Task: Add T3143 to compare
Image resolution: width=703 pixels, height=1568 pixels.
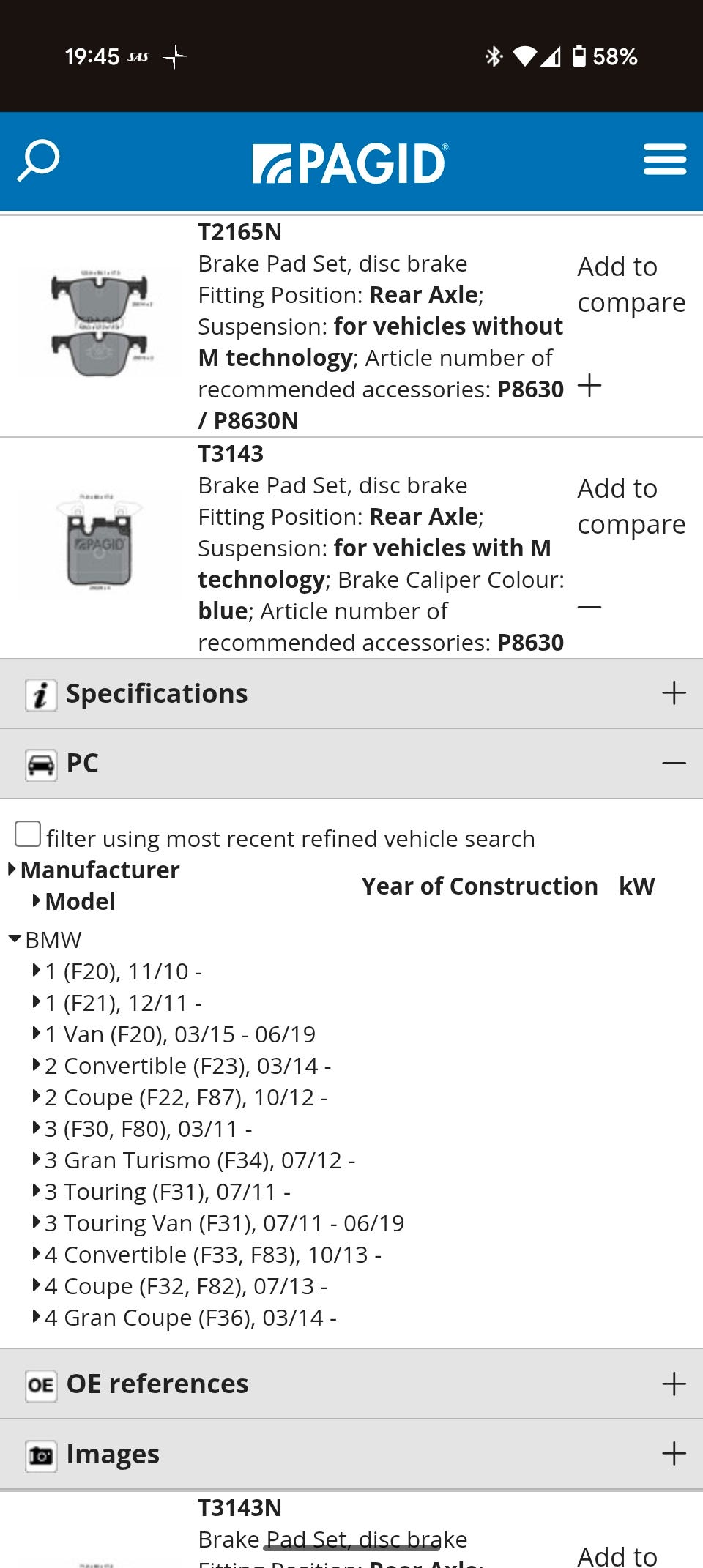Action: click(x=631, y=507)
